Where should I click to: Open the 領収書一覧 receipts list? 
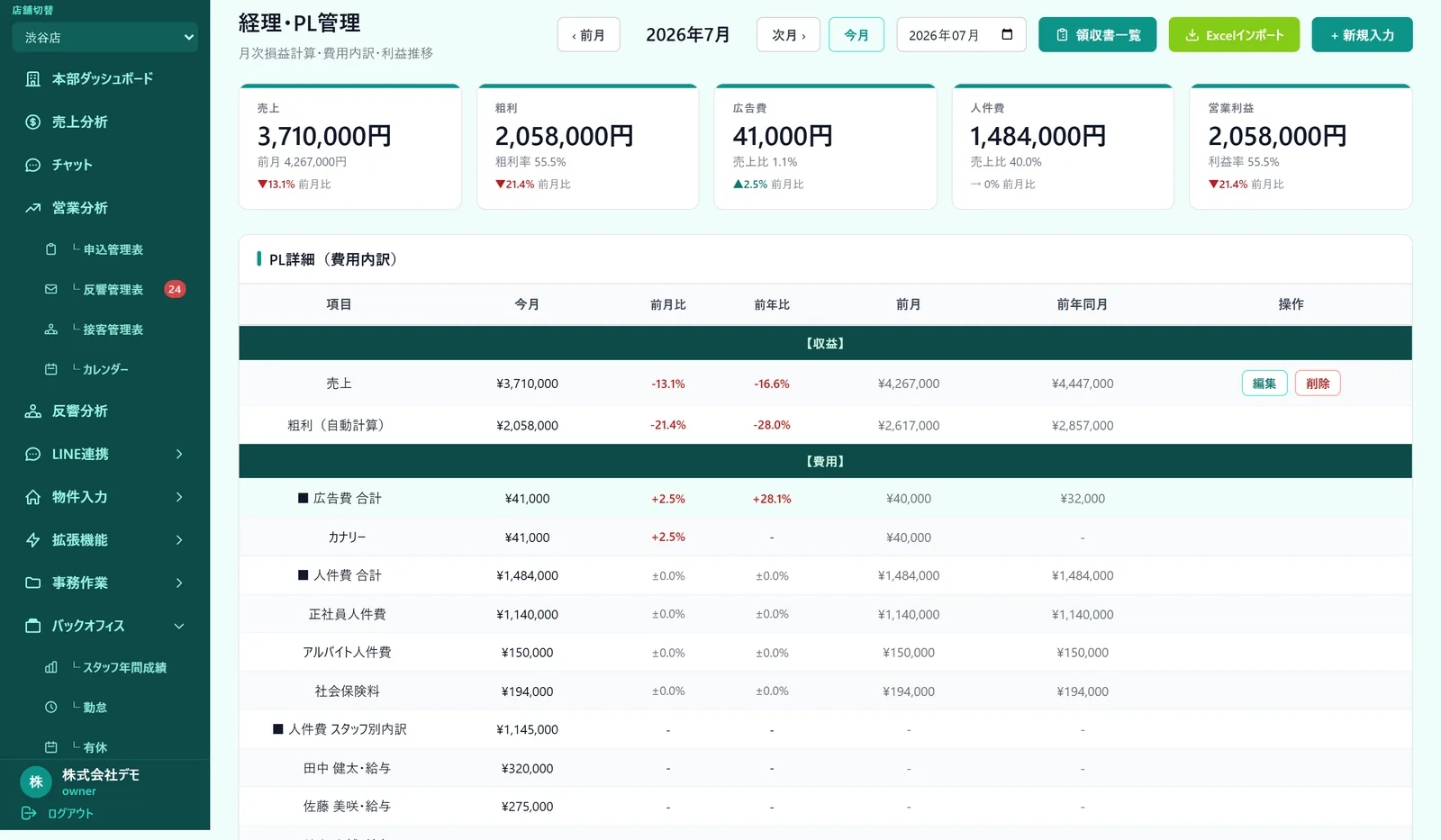pos(1097,35)
